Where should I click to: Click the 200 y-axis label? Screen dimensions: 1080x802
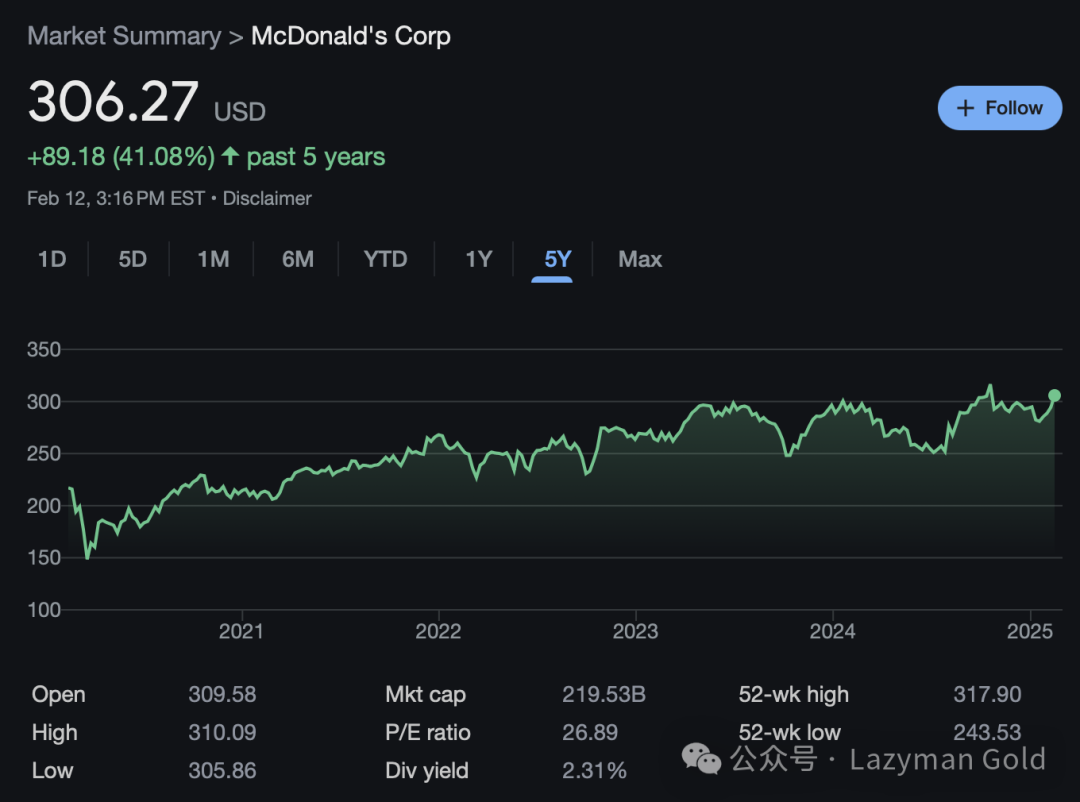click(x=44, y=506)
